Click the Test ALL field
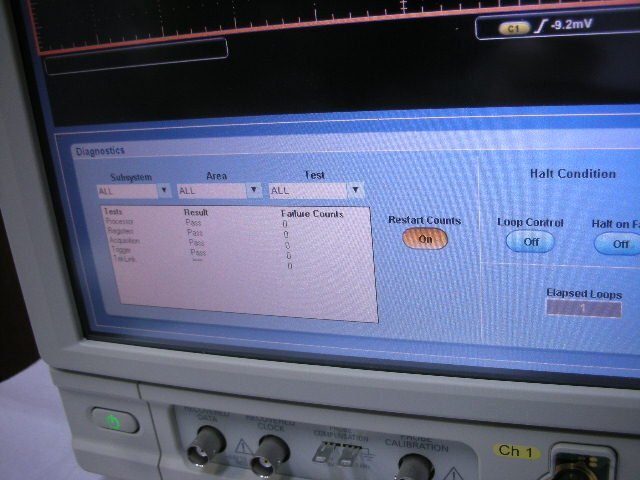This screenshot has width=640, height=480. pyautogui.click(x=308, y=190)
